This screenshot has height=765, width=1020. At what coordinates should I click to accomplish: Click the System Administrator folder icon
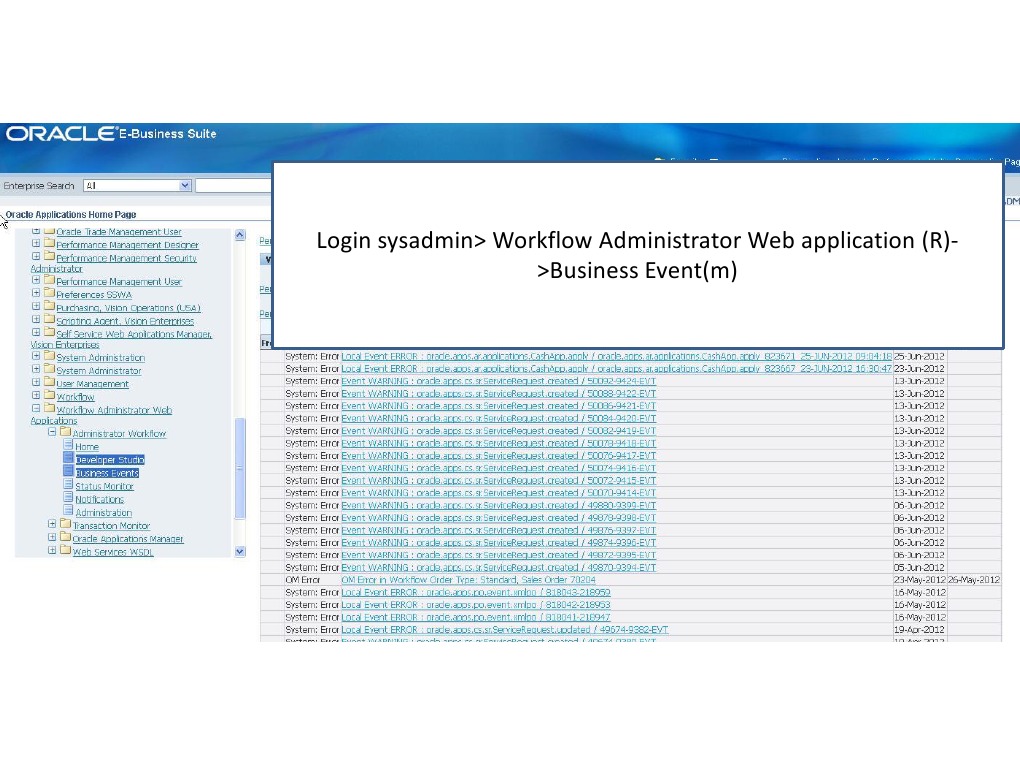tap(49, 369)
